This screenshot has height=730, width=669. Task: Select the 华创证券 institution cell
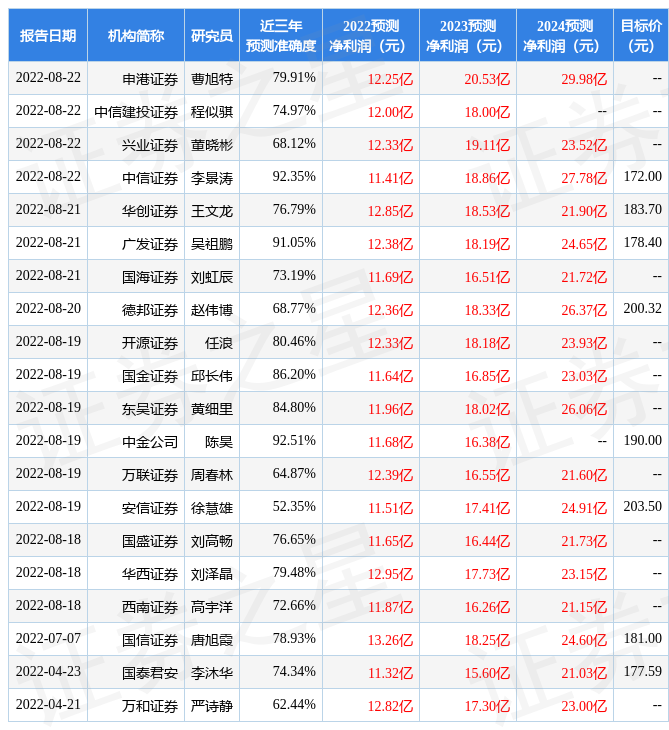click(x=135, y=211)
